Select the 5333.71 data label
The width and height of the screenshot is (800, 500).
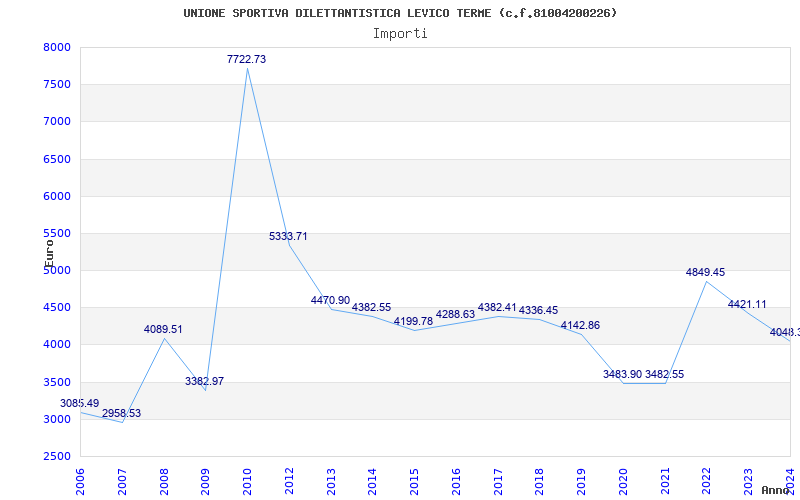(x=288, y=236)
